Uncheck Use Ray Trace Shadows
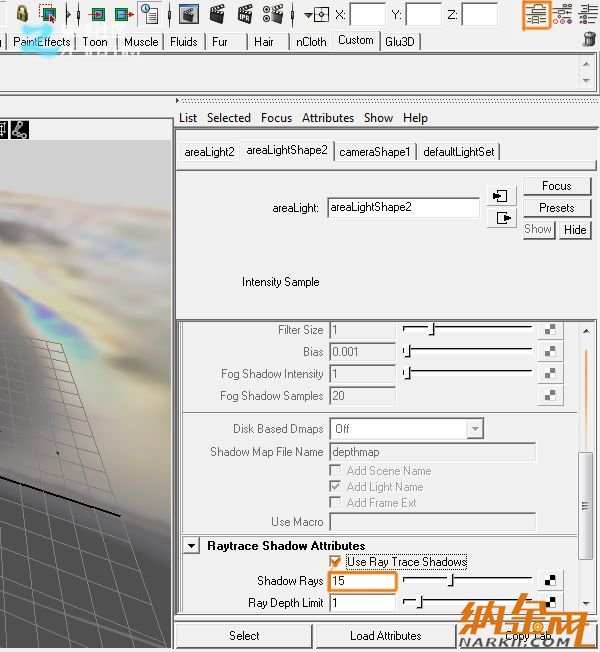This screenshot has width=600, height=652. point(335,562)
